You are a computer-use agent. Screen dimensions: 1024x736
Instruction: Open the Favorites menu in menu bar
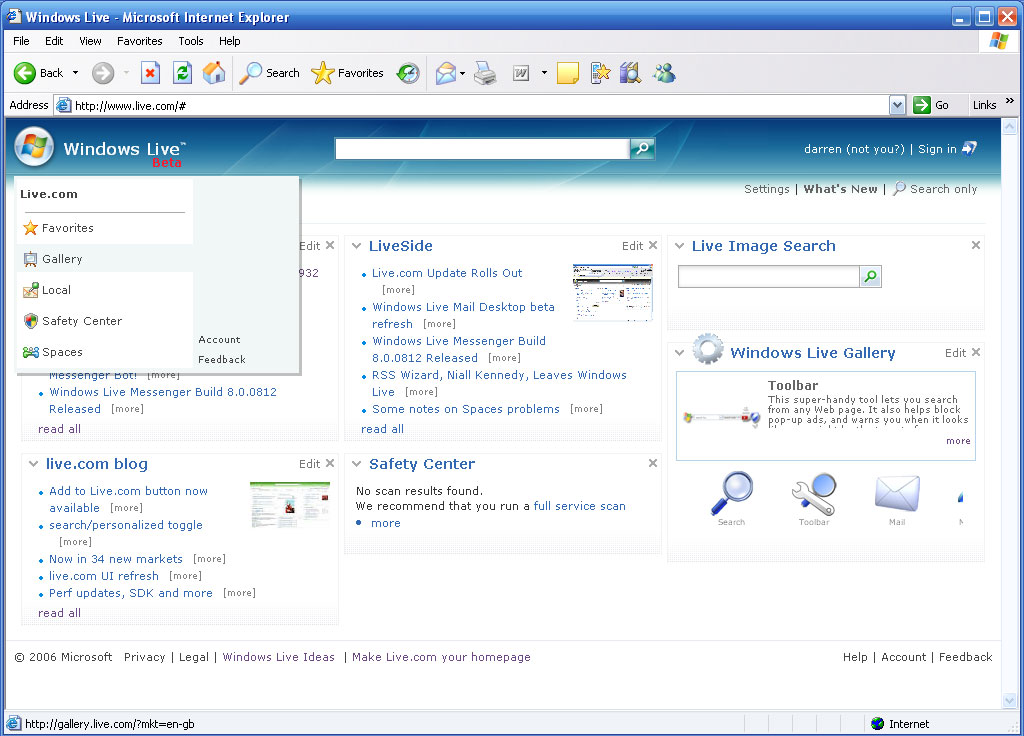(x=139, y=41)
